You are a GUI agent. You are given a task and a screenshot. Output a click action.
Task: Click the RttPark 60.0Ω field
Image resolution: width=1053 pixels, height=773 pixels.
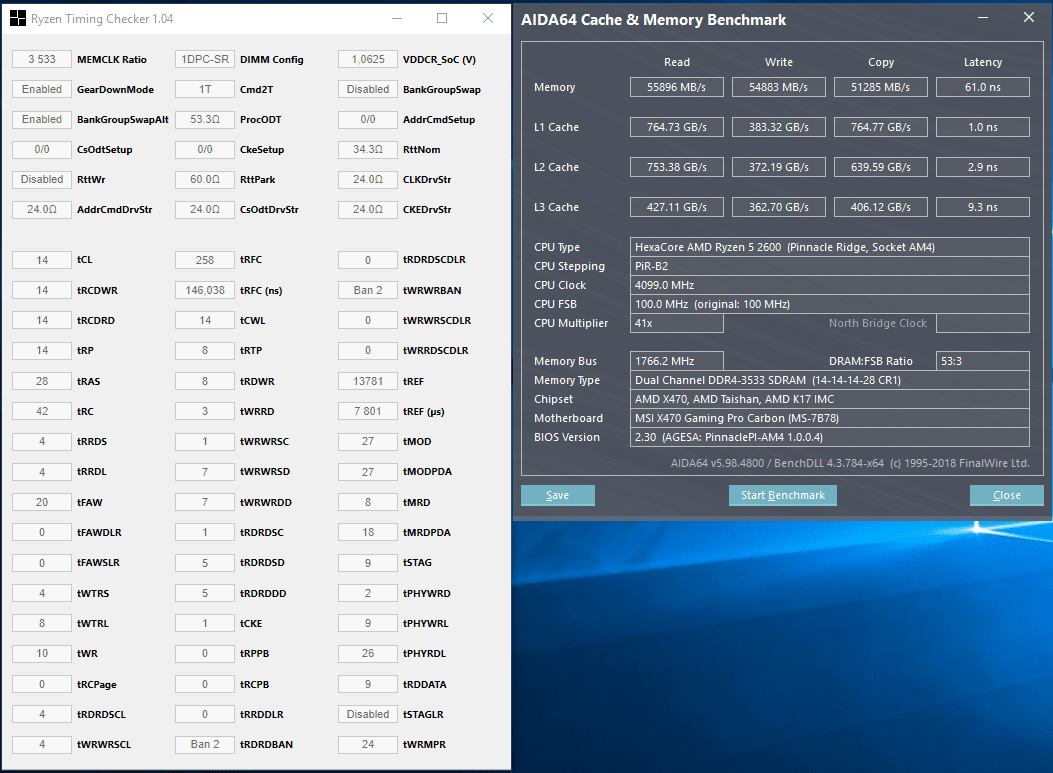tap(205, 179)
